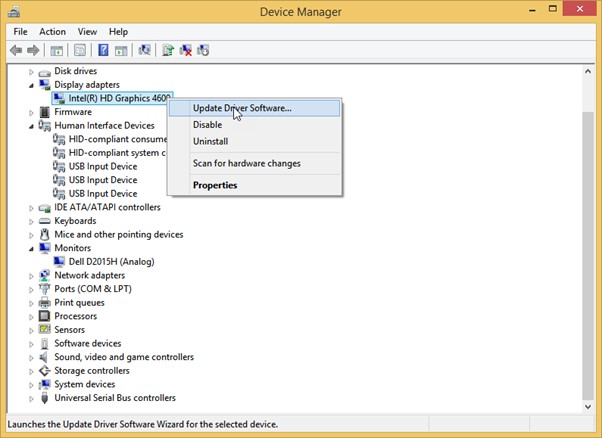Close the Device Manager window
This screenshot has width=602, height=438.
tap(580, 9)
